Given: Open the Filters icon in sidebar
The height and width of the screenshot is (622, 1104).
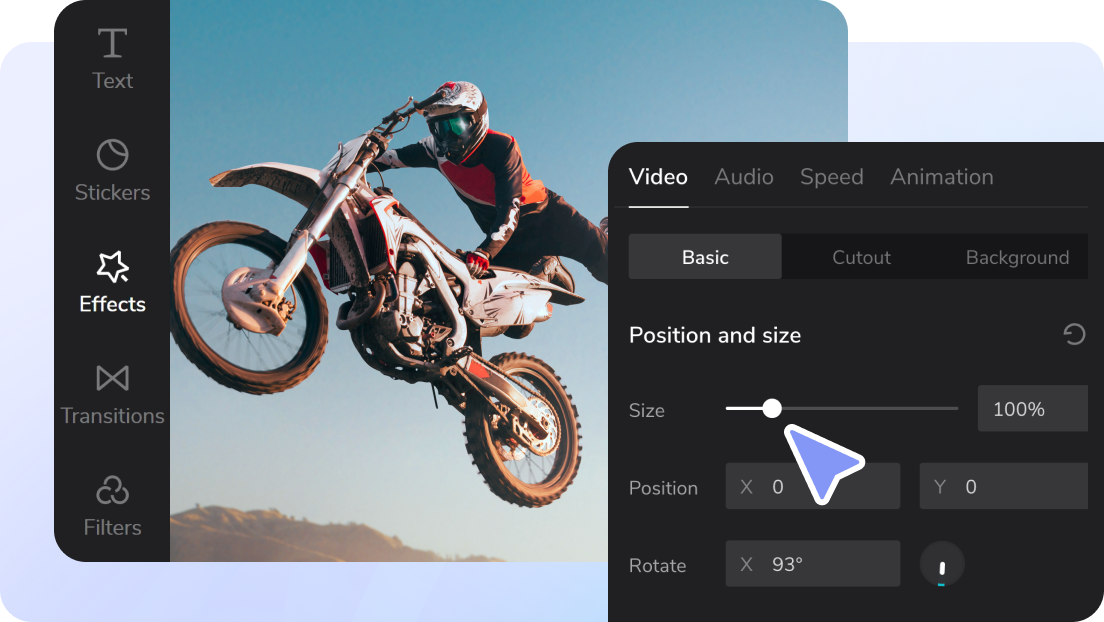Looking at the screenshot, I should (x=113, y=490).
